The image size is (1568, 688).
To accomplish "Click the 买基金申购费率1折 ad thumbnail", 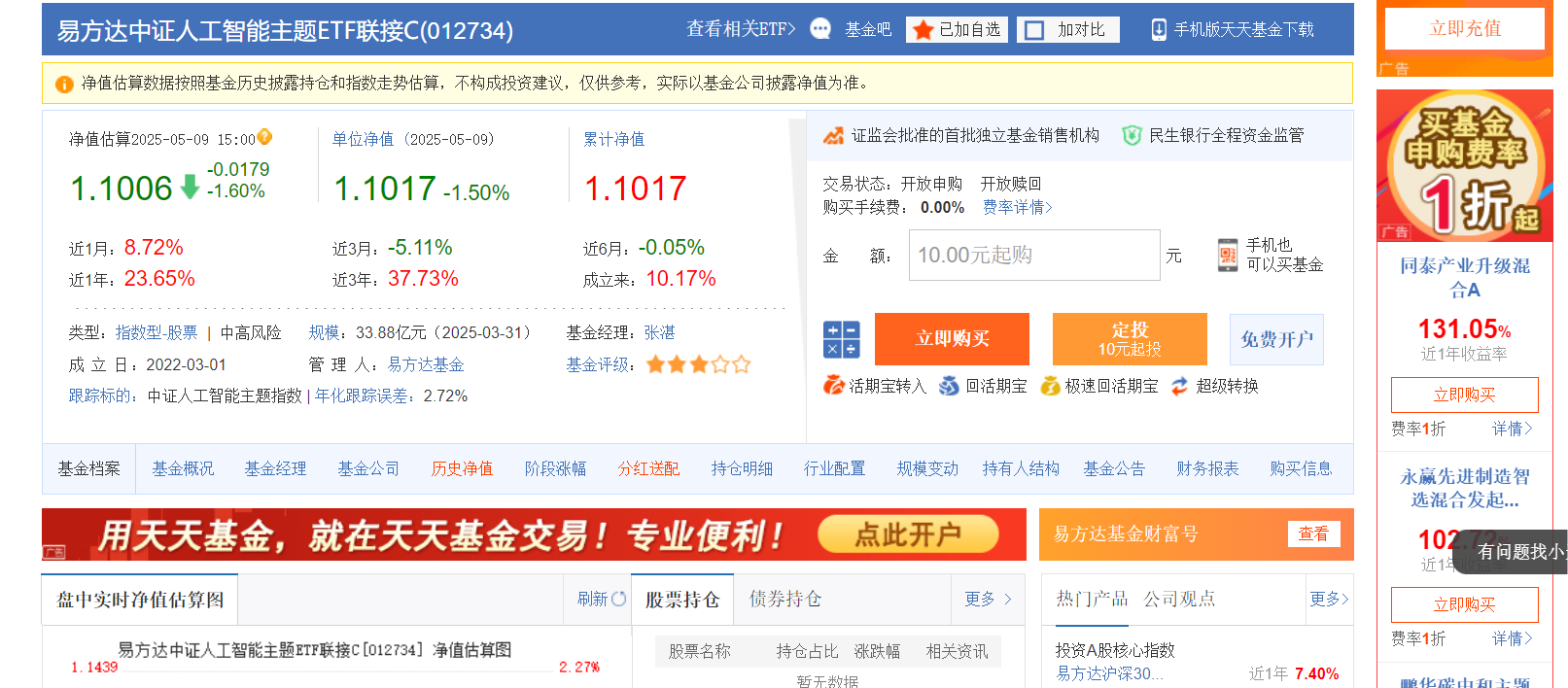I will click(1465, 165).
